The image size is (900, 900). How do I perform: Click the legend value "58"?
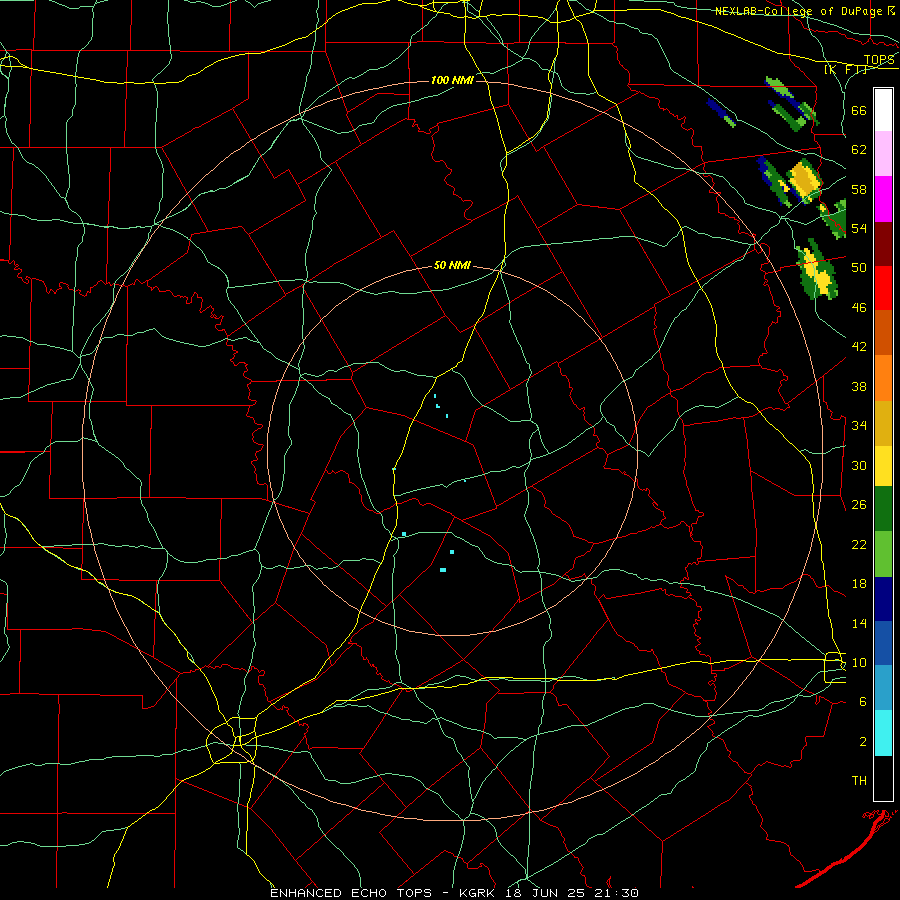(859, 189)
